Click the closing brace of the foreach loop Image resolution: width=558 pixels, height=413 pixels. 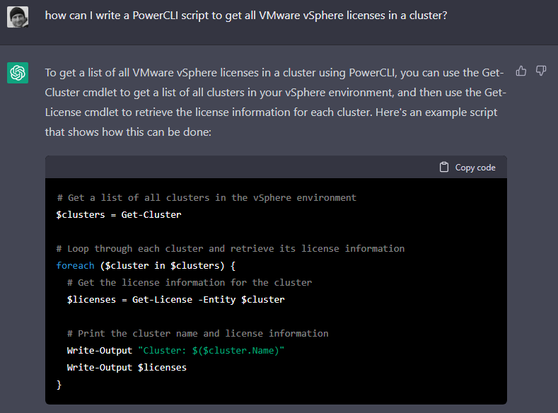point(59,385)
